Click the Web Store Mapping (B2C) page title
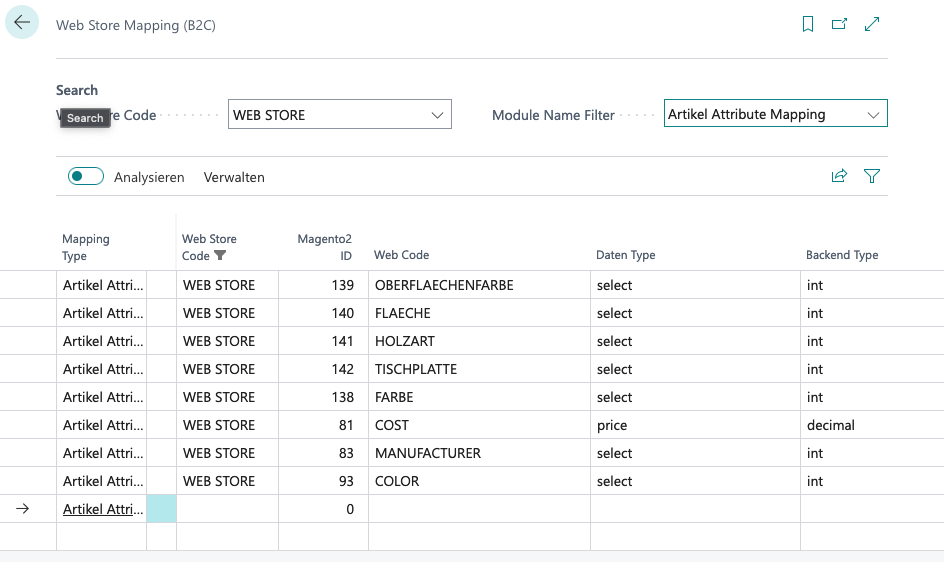The height and width of the screenshot is (562, 944). 136,25
